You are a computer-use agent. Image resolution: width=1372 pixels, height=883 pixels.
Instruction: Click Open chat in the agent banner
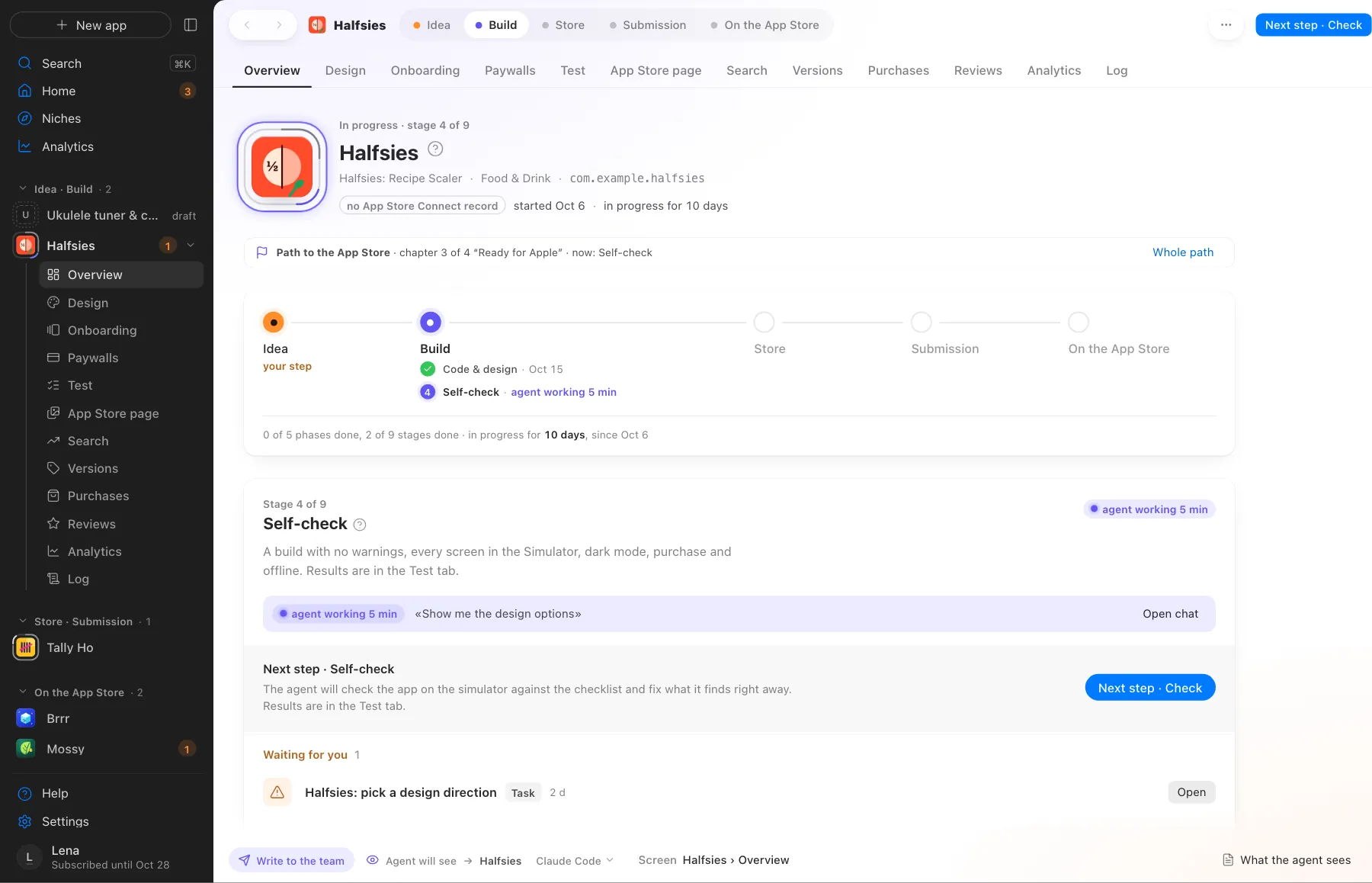click(x=1170, y=614)
